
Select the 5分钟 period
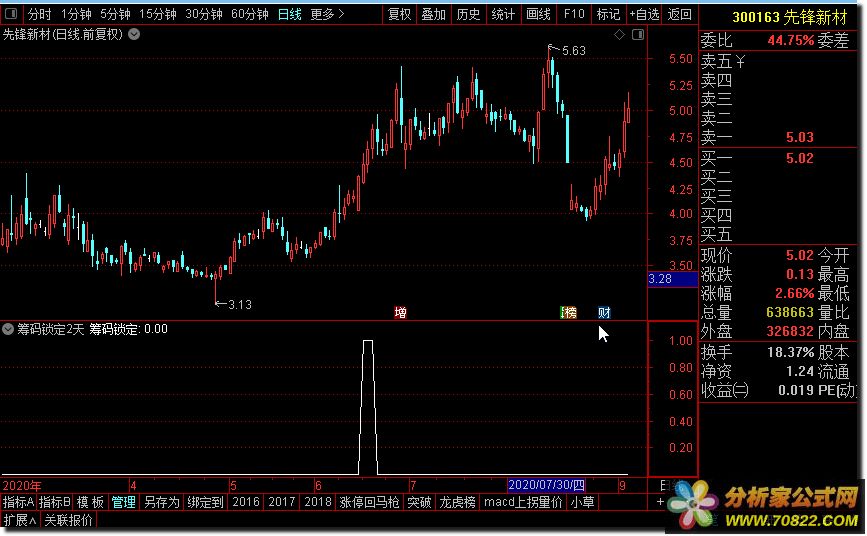(115, 14)
